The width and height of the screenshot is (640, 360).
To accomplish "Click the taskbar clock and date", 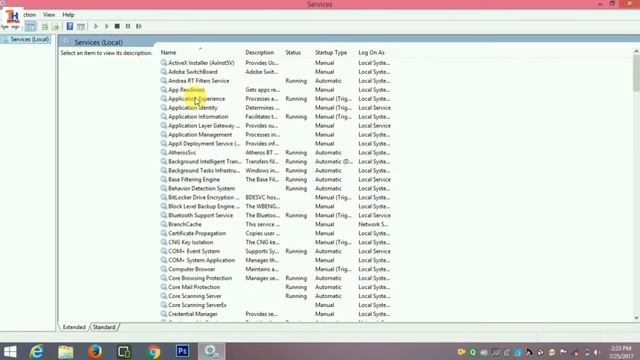I will point(622,352).
